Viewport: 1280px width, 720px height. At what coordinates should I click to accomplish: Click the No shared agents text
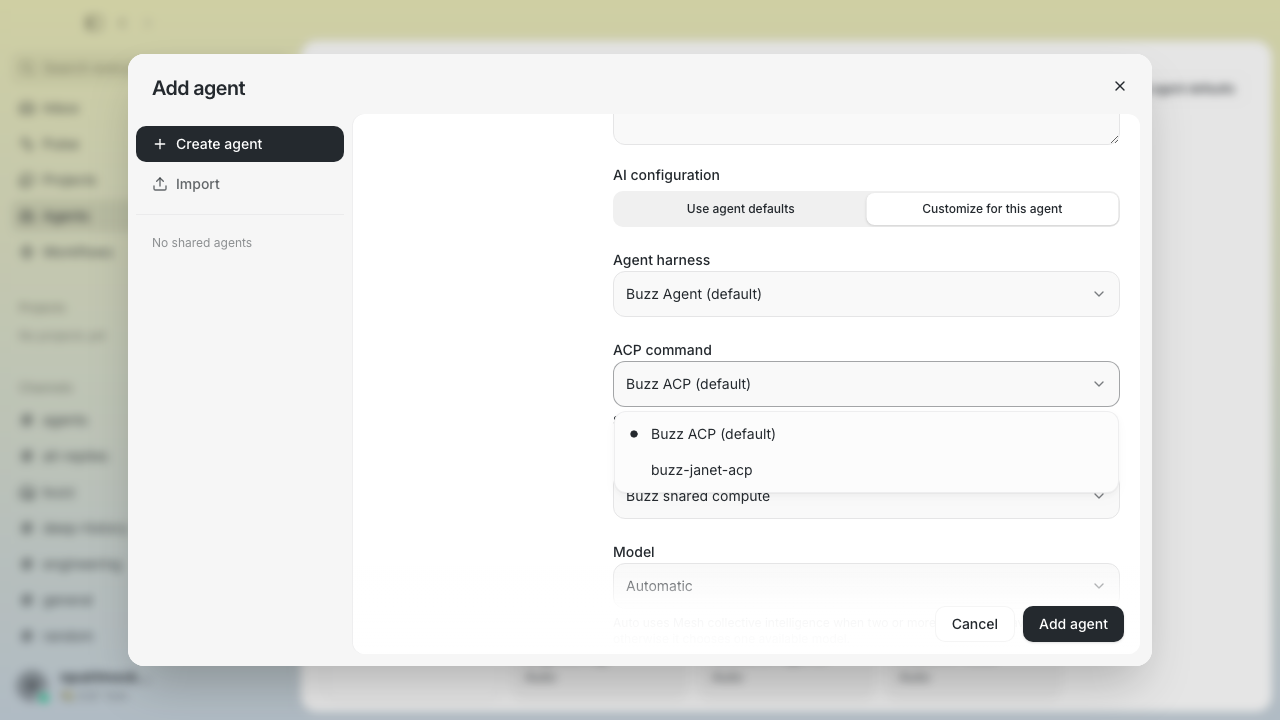202,243
